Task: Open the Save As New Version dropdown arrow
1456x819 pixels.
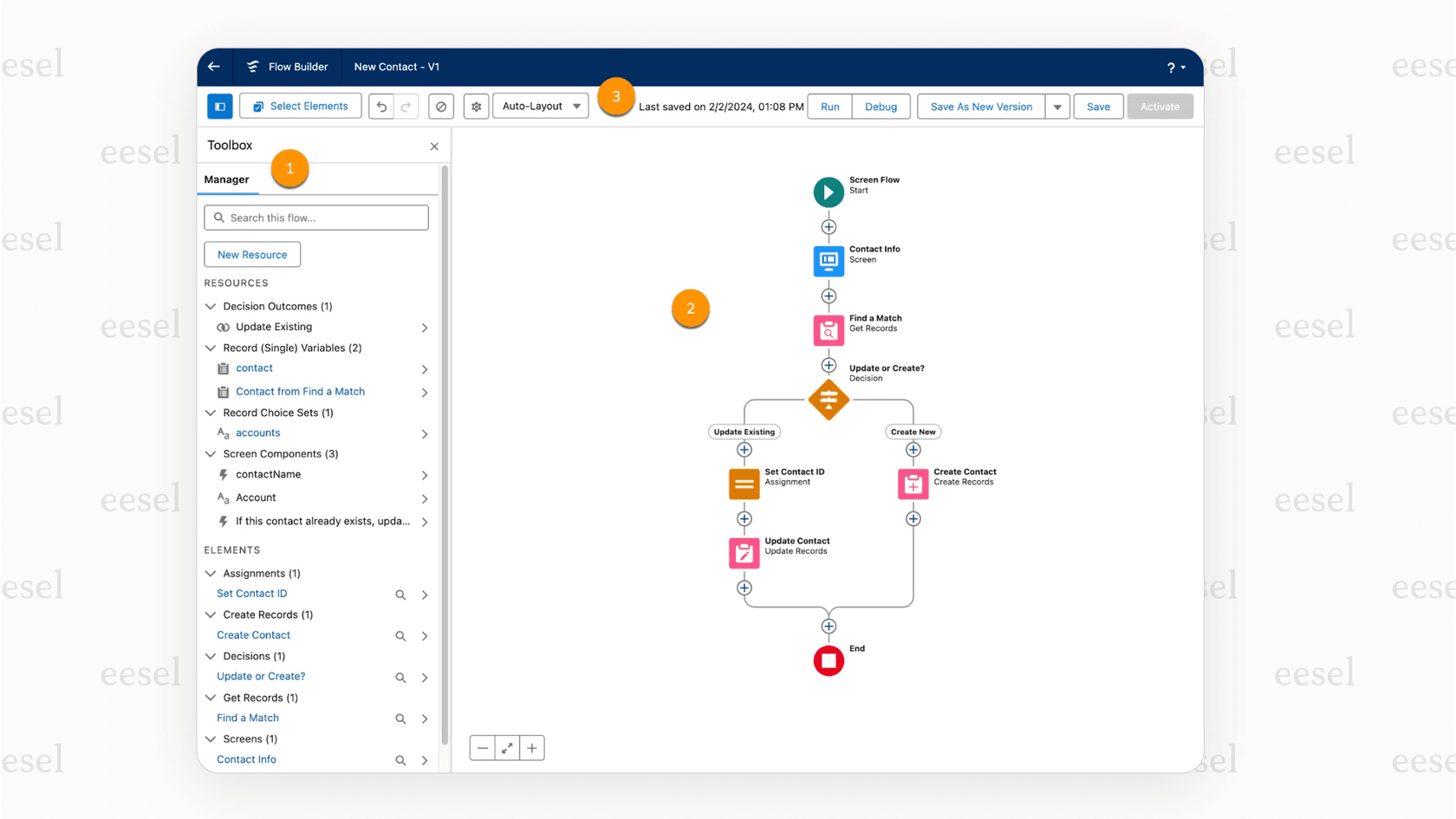Action: pos(1057,106)
